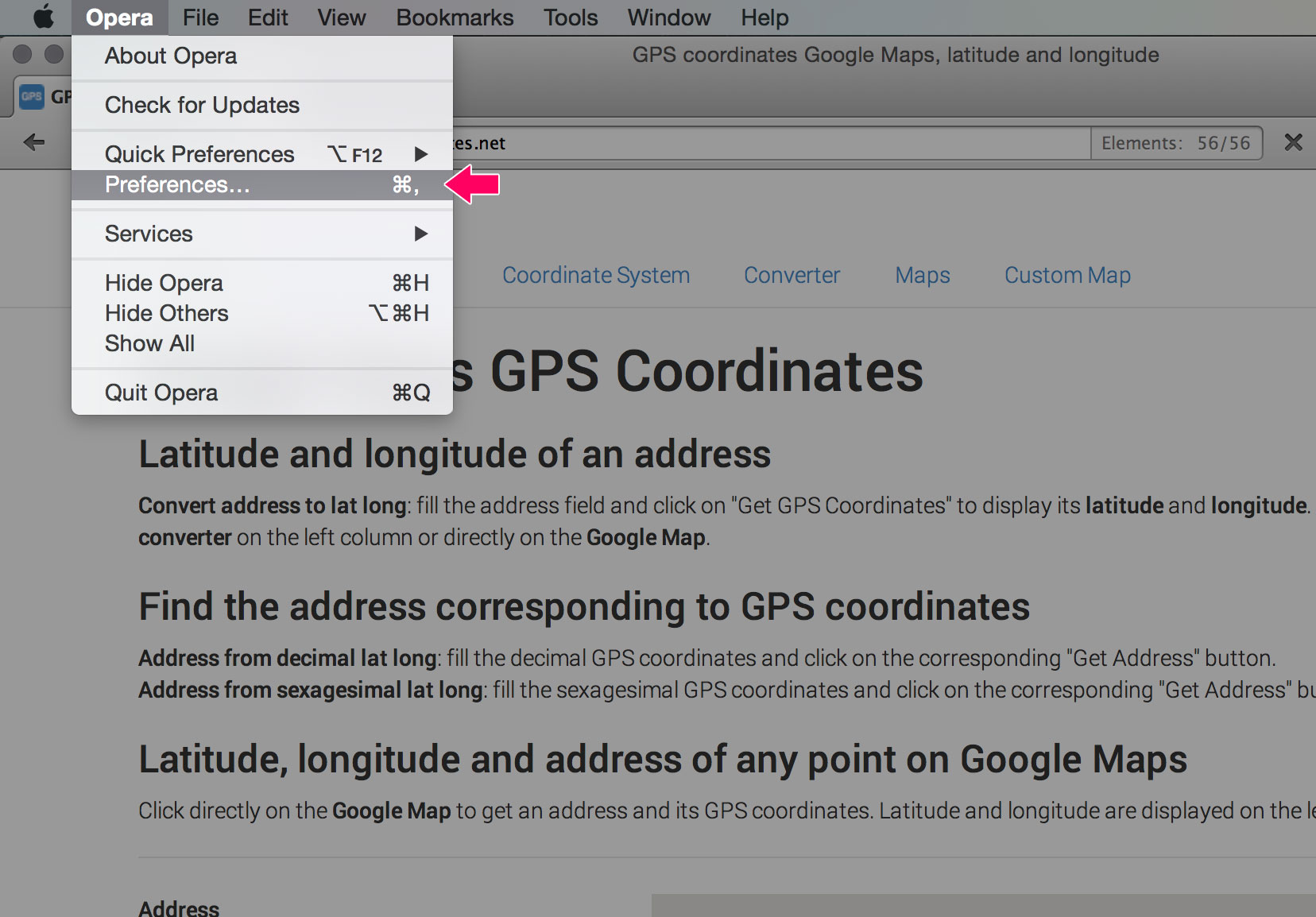Click the bold text Address from decimal lat long
The image size is (1316, 917).
287,658
